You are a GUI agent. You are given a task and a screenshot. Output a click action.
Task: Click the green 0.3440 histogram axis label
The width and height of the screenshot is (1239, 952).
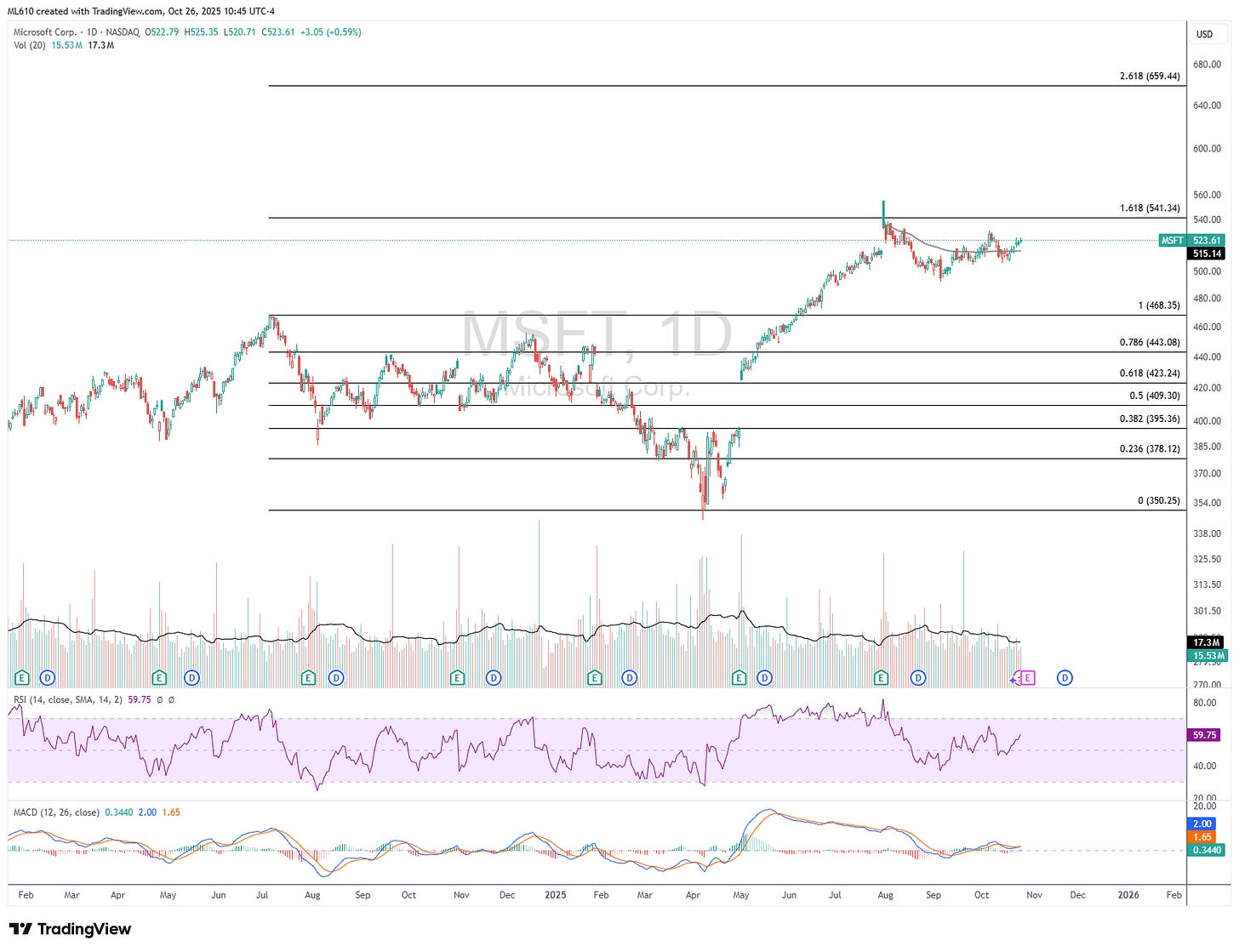[1206, 850]
